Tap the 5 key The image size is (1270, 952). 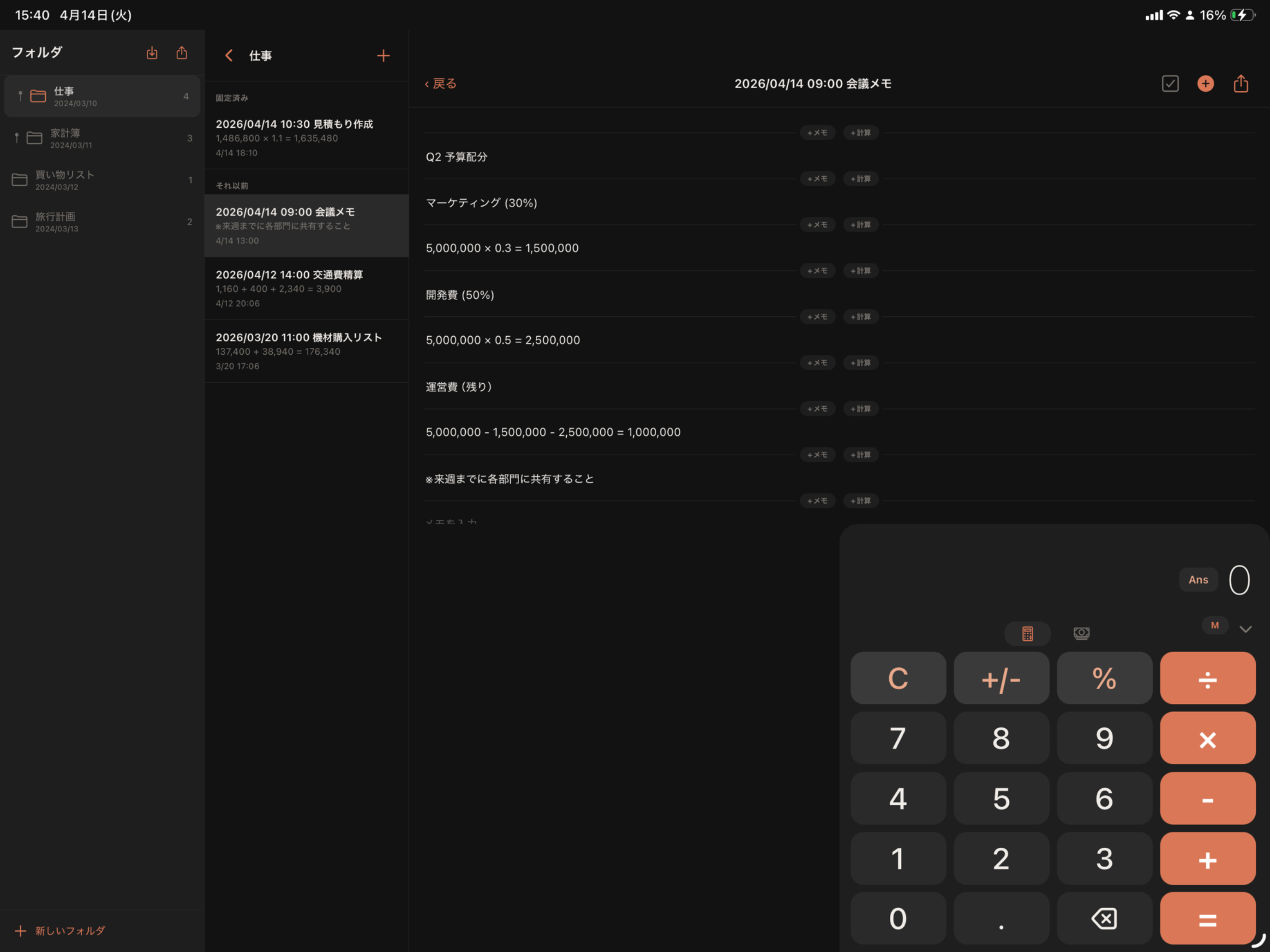(x=1001, y=798)
